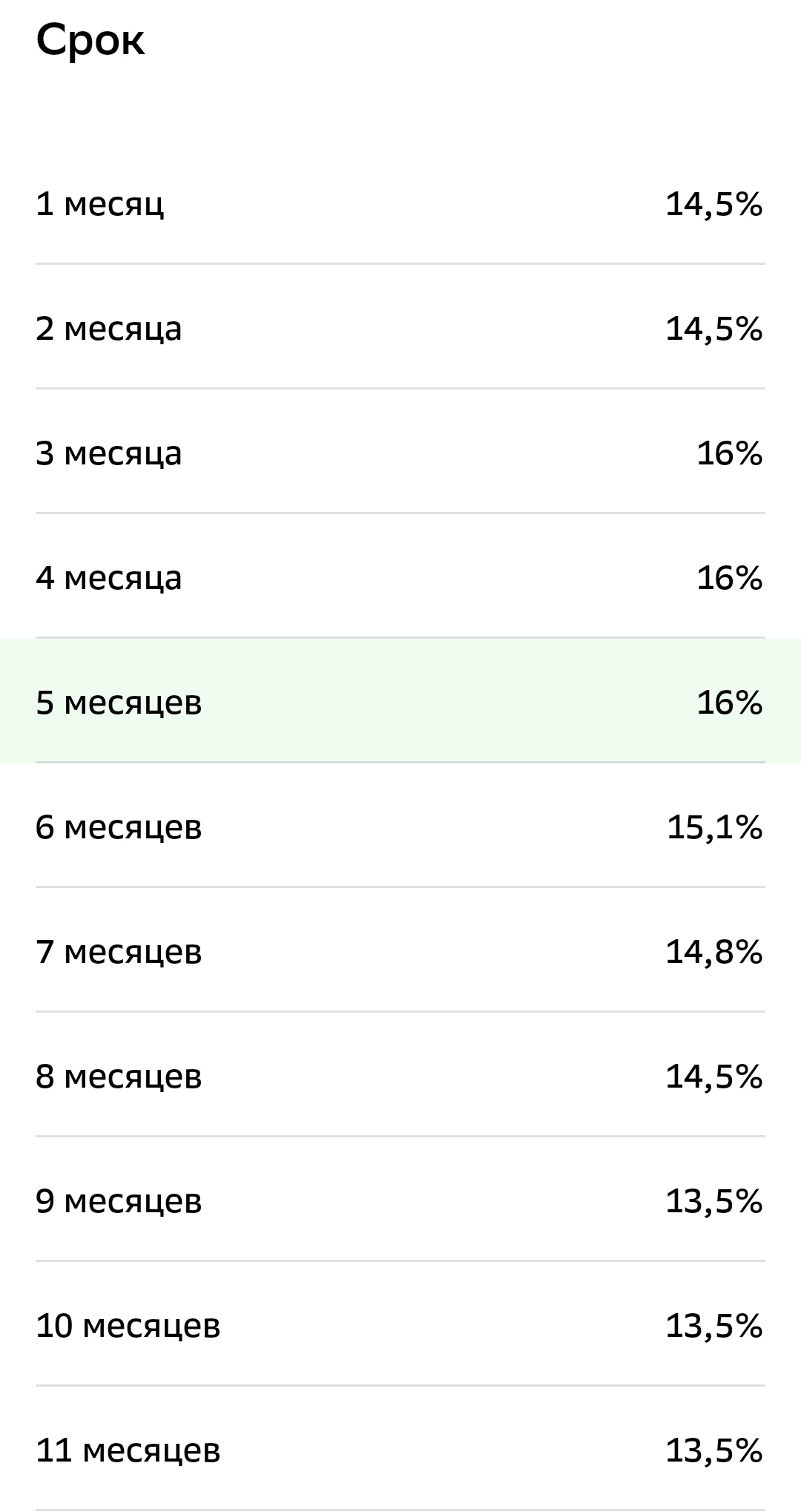Viewport: 801px width, 1512px height.
Task: Click the 16% rate for 3 месяца
Action: point(729,453)
